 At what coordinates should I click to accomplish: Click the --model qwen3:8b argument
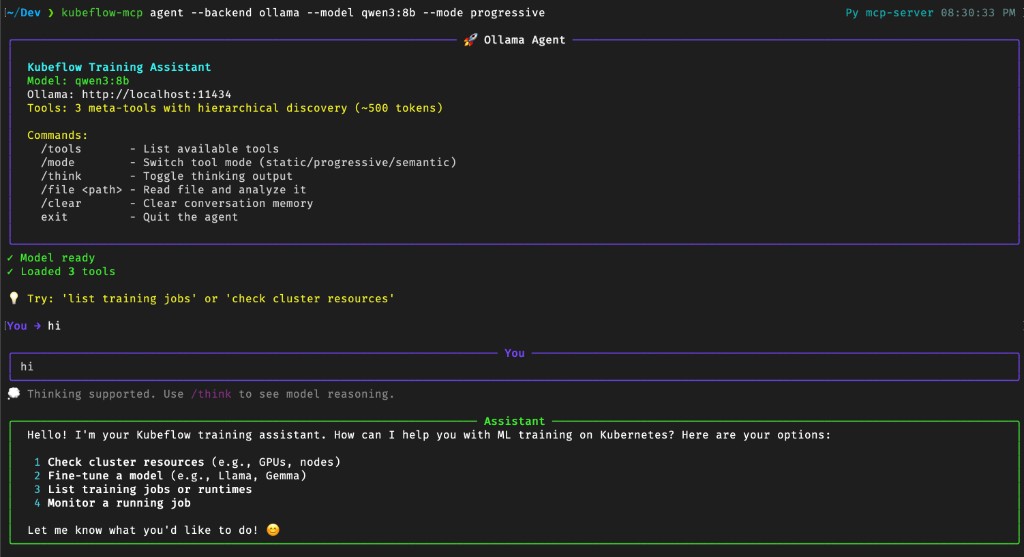pos(361,12)
